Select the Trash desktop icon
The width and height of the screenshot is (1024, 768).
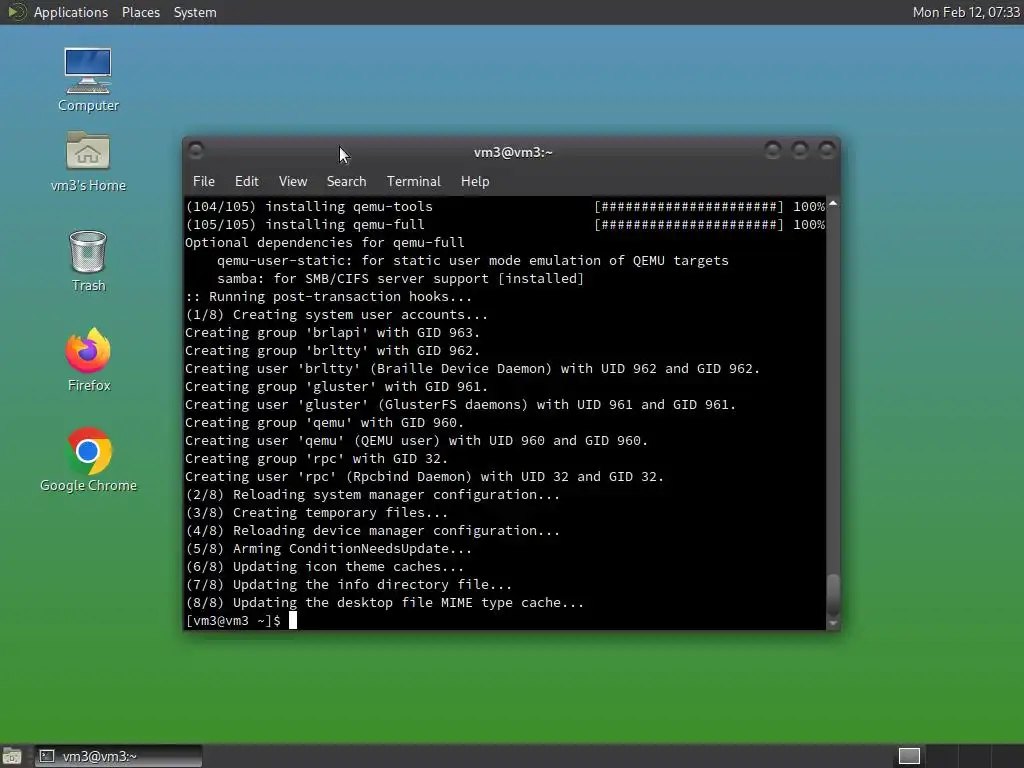coord(88,261)
